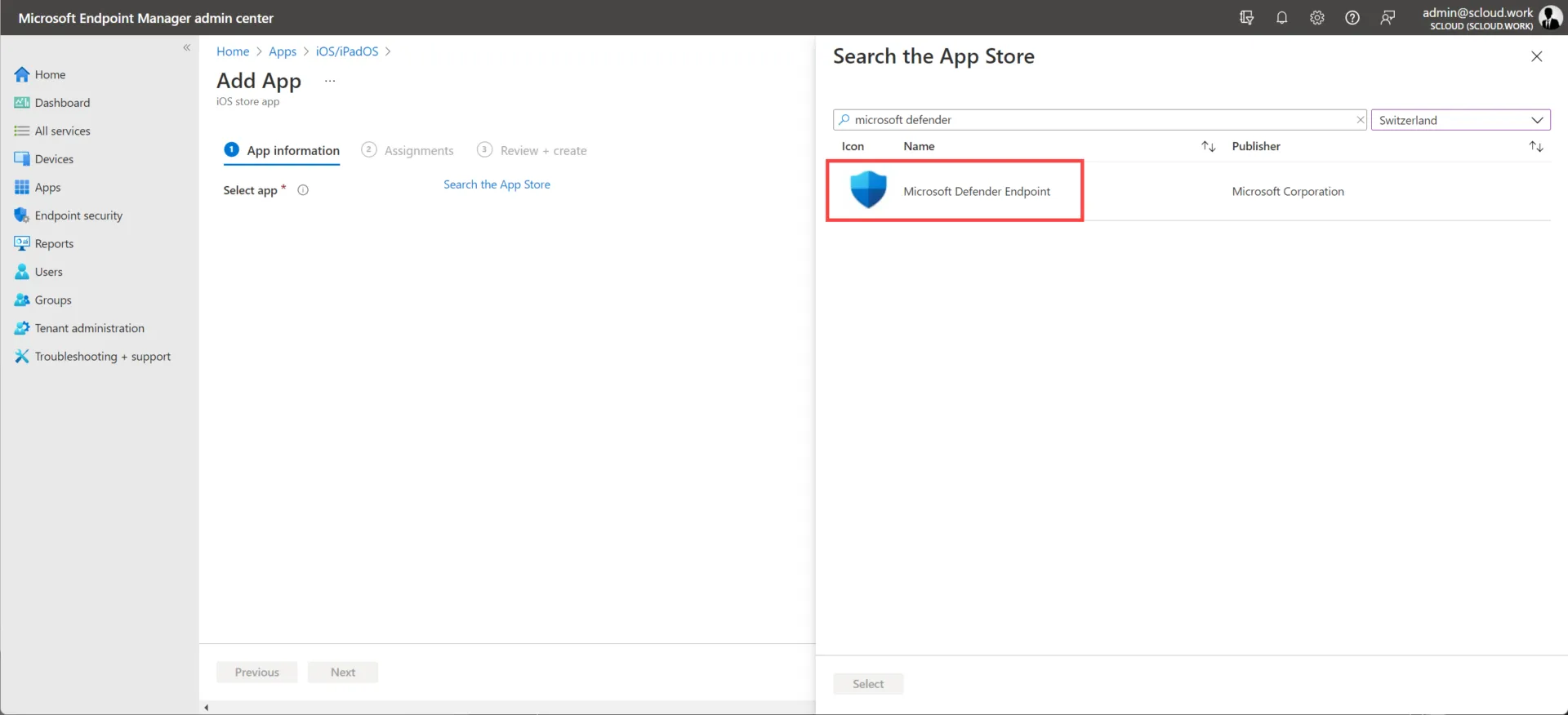This screenshot has width=1568, height=715.
Task: Open Tenant administration icon
Action: click(22, 328)
